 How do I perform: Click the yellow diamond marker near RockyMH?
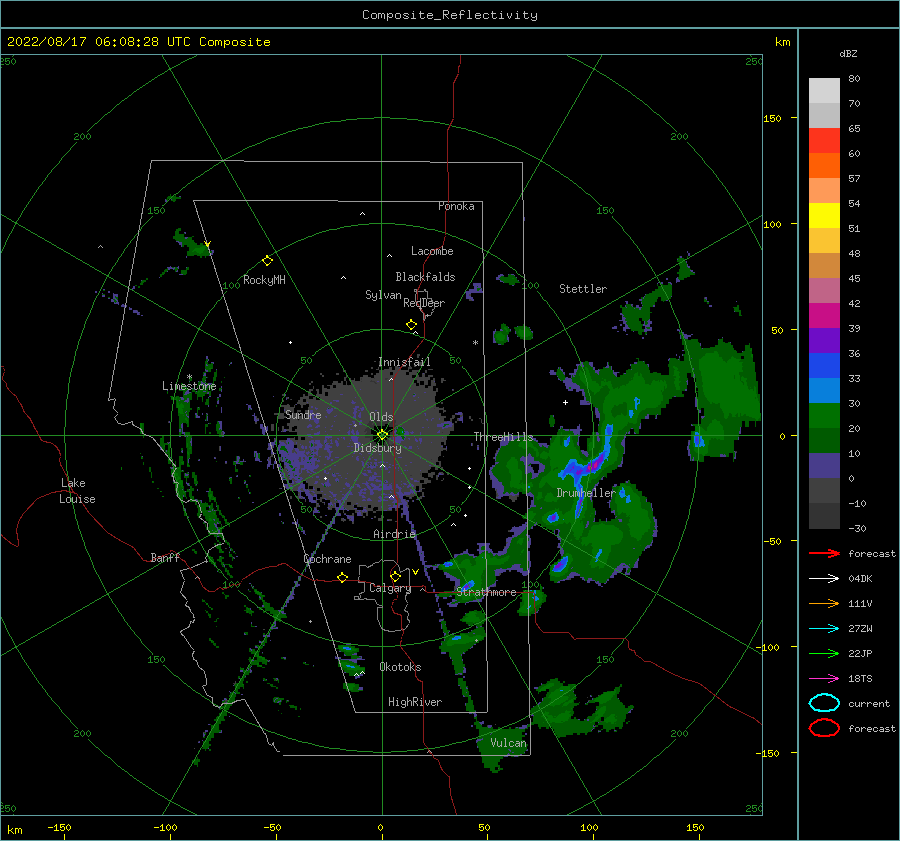[x=267, y=261]
